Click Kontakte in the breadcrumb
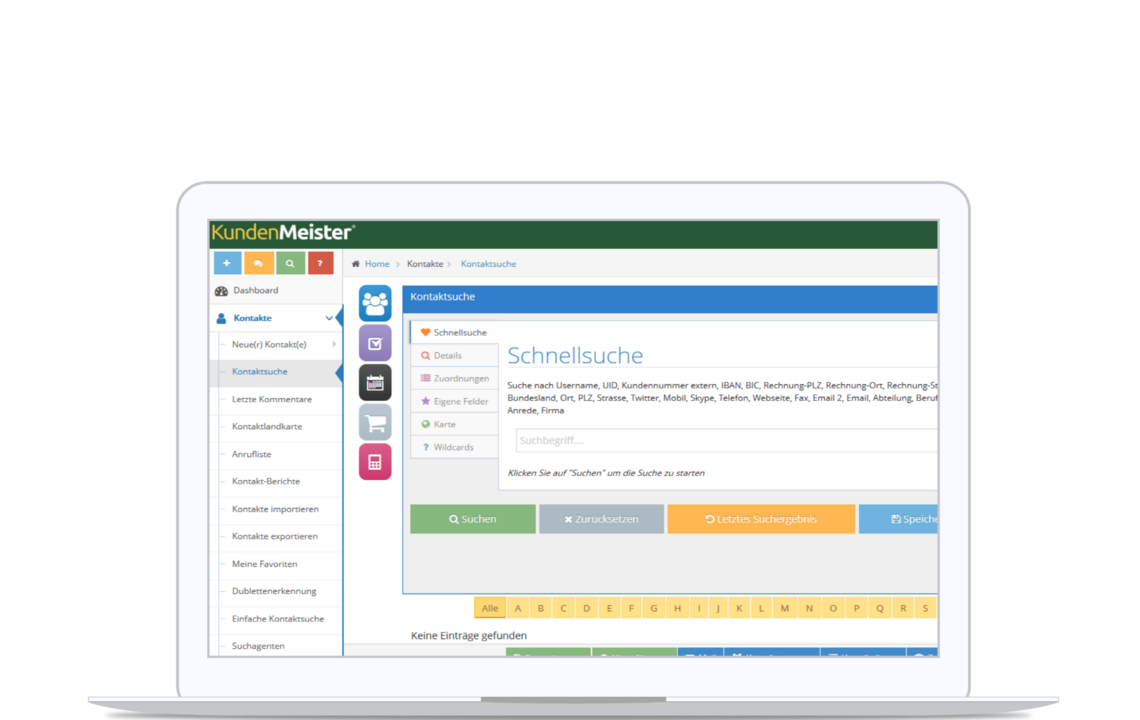Image resolution: width=1140 pixels, height=720 pixels. click(425, 264)
